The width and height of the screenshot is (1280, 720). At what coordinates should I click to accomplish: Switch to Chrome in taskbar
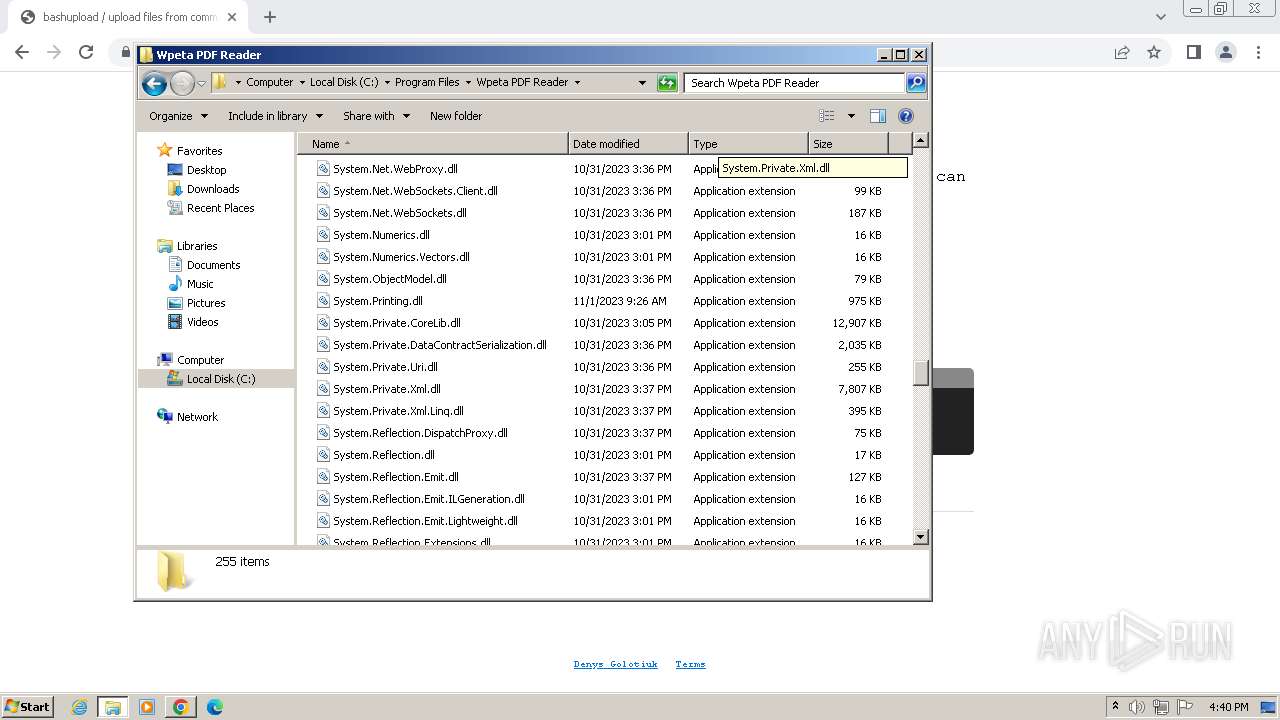[181, 707]
